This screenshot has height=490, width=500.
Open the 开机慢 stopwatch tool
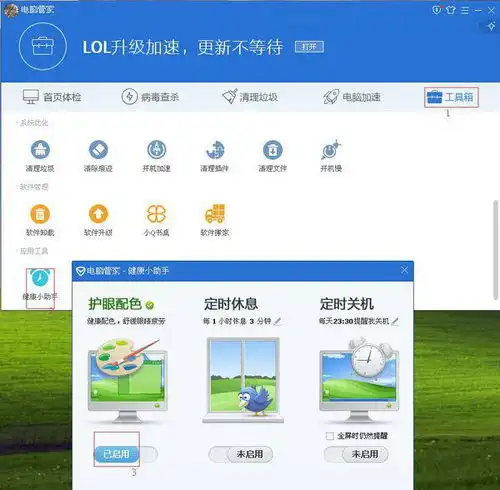(x=331, y=156)
